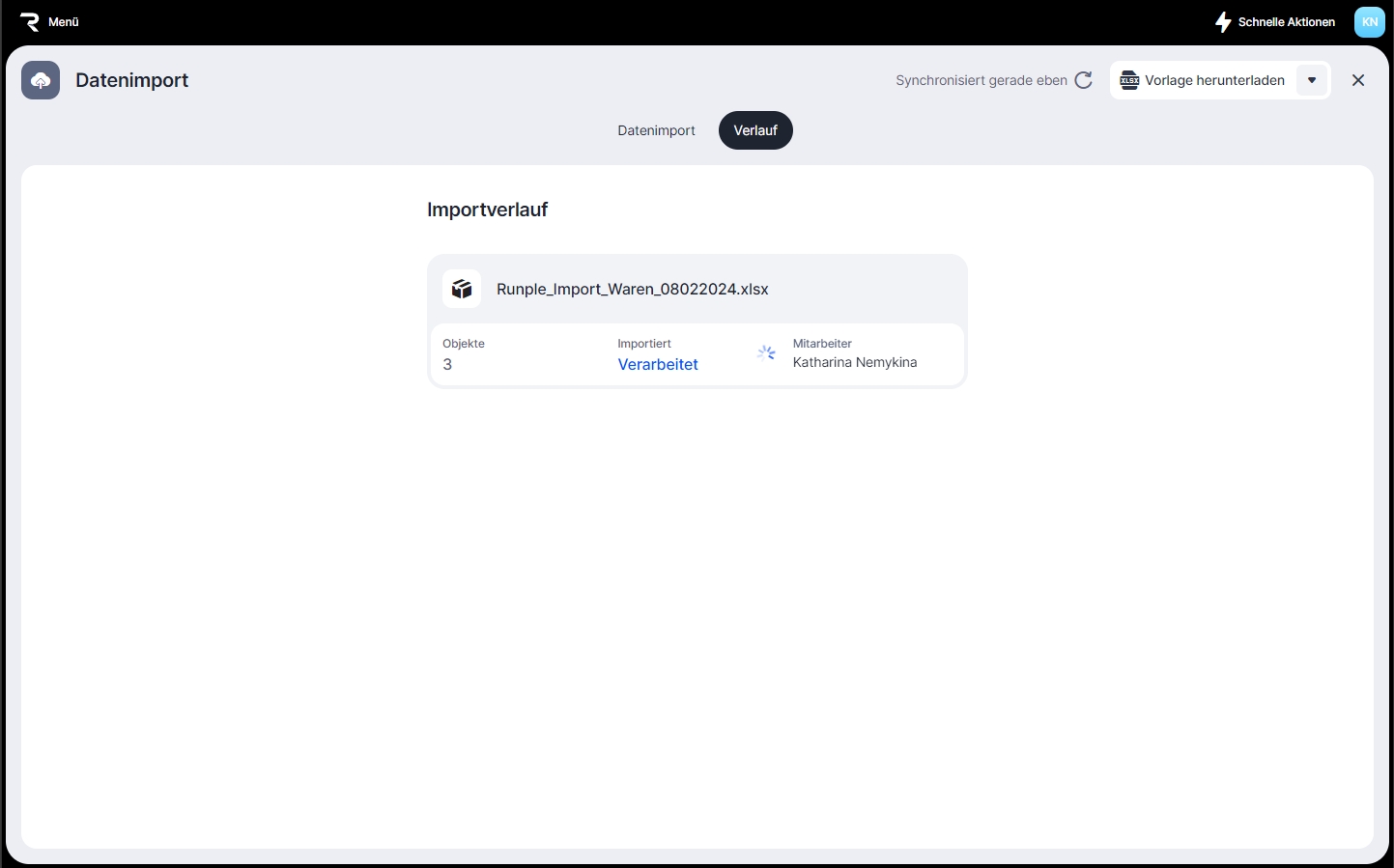Click the lightning bolt quick actions icon

pos(1223,21)
